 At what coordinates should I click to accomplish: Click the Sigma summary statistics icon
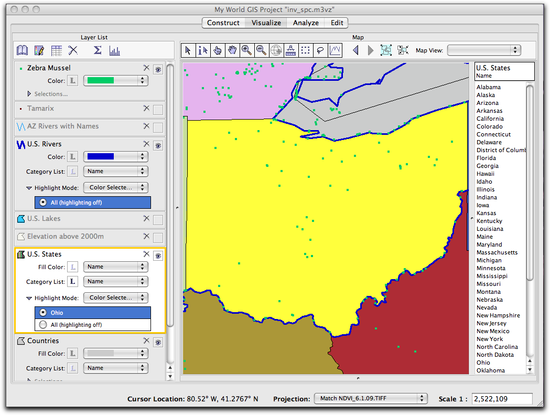[x=98, y=51]
